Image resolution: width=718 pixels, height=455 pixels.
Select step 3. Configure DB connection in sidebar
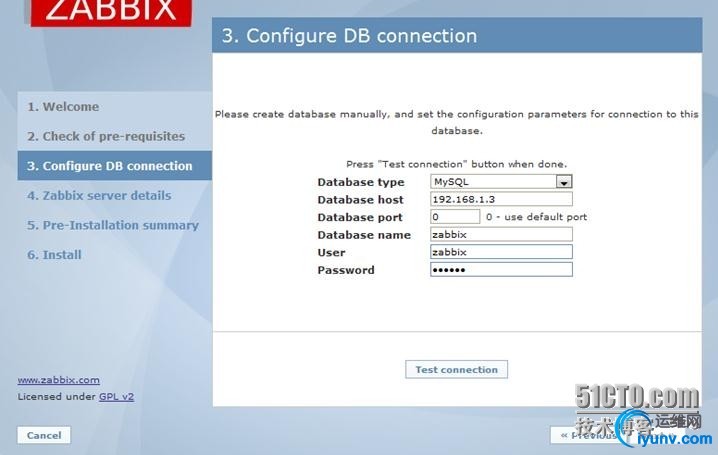[114, 166]
